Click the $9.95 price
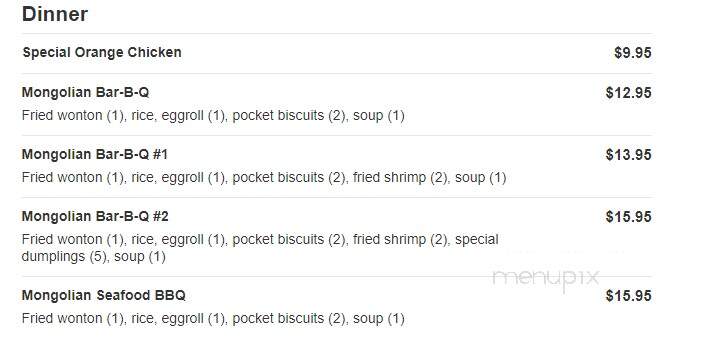Screen dimensions: 725x360 (633, 53)
